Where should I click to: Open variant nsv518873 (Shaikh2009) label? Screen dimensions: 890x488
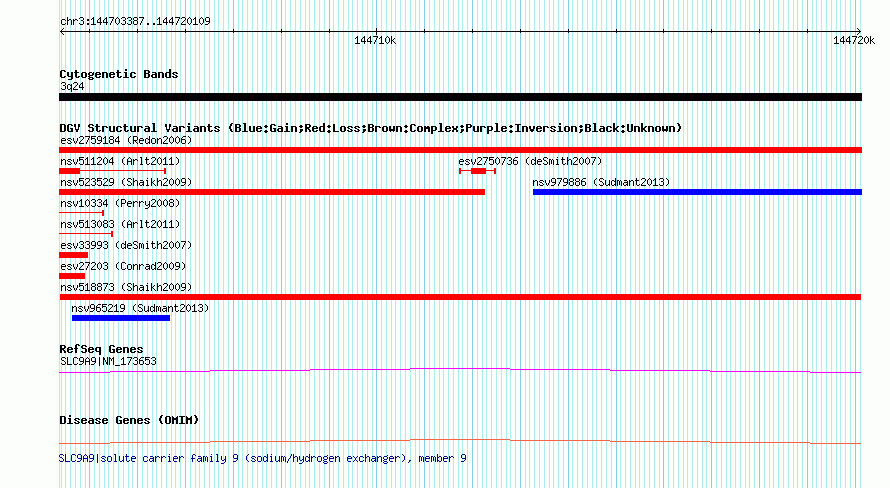point(126,287)
